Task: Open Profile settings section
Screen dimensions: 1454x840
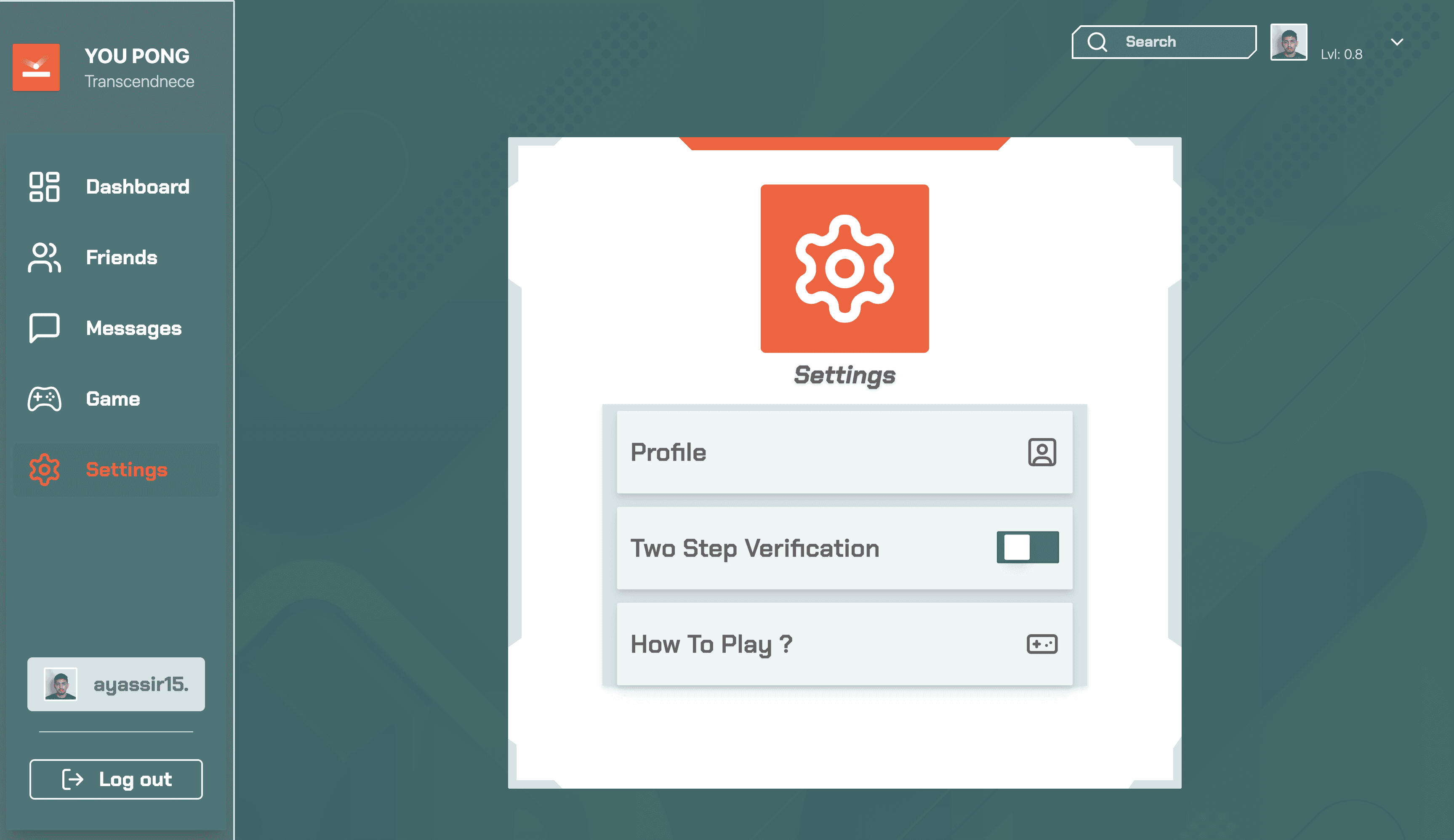Action: click(843, 451)
